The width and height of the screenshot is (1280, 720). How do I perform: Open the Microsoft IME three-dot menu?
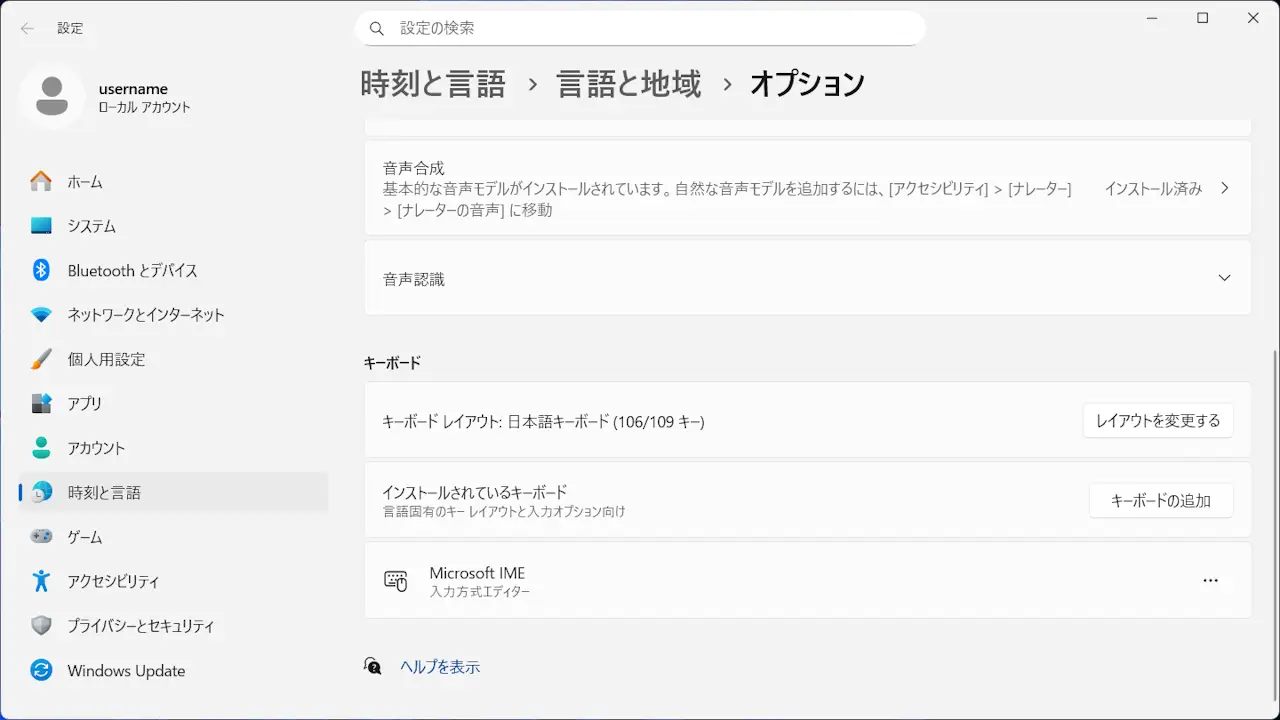pyautogui.click(x=1210, y=581)
